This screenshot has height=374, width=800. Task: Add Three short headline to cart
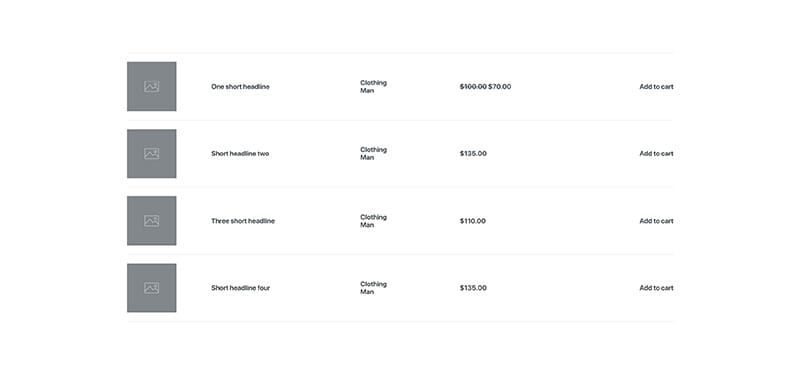656,221
